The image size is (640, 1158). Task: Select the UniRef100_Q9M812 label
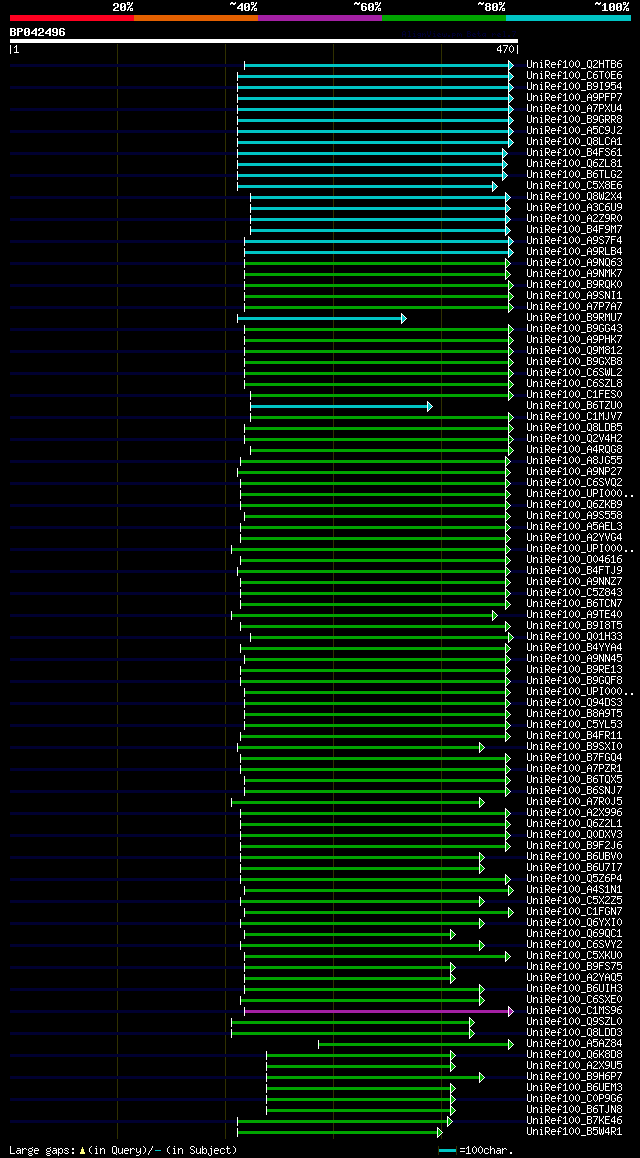point(574,351)
